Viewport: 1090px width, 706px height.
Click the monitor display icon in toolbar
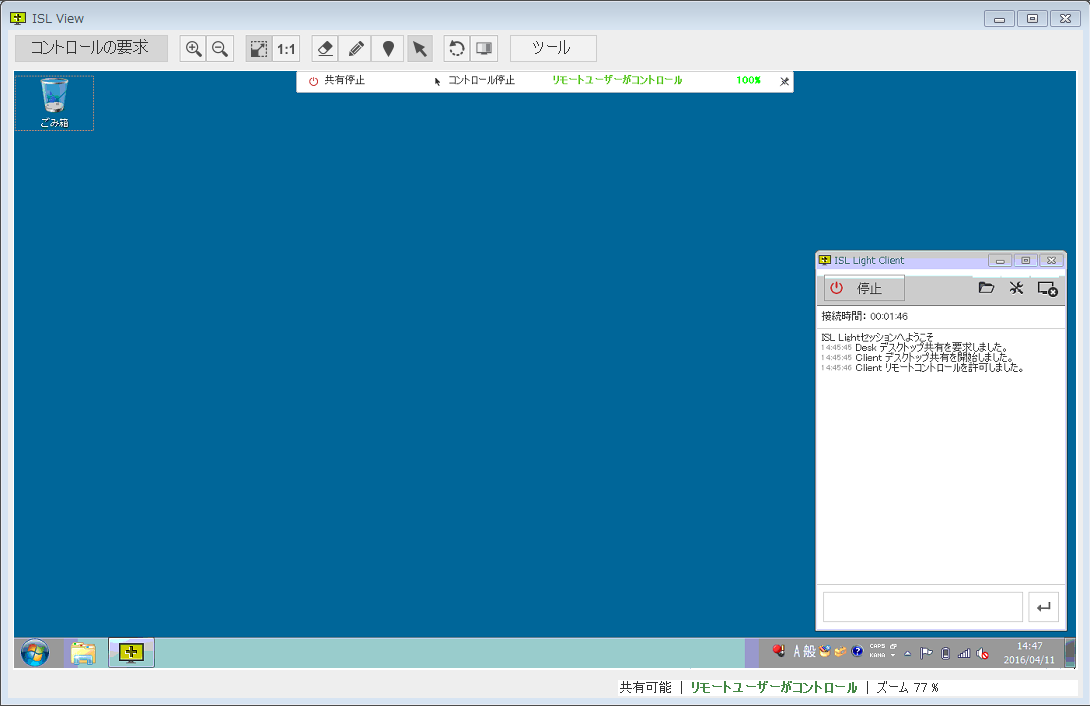[484, 48]
